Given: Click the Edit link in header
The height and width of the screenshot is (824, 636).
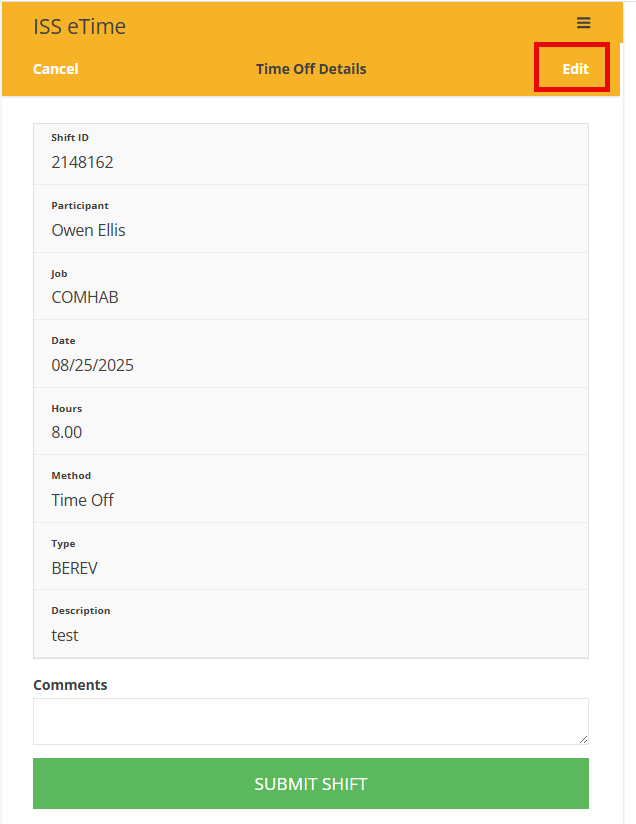Looking at the screenshot, I should (x=576, y=69).
